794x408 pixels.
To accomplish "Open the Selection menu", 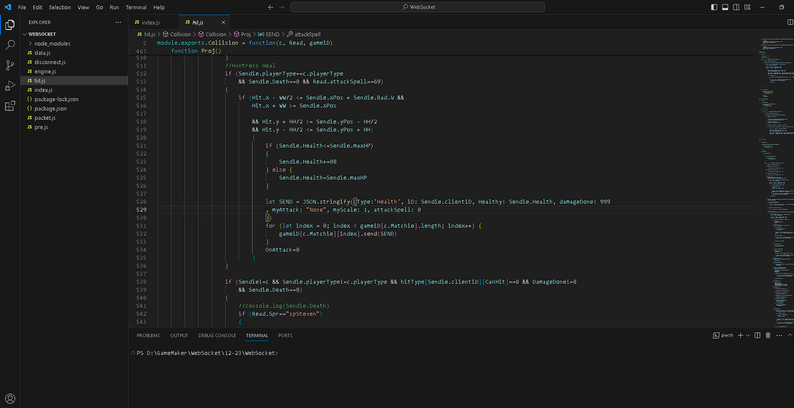I will pos(60,8).
